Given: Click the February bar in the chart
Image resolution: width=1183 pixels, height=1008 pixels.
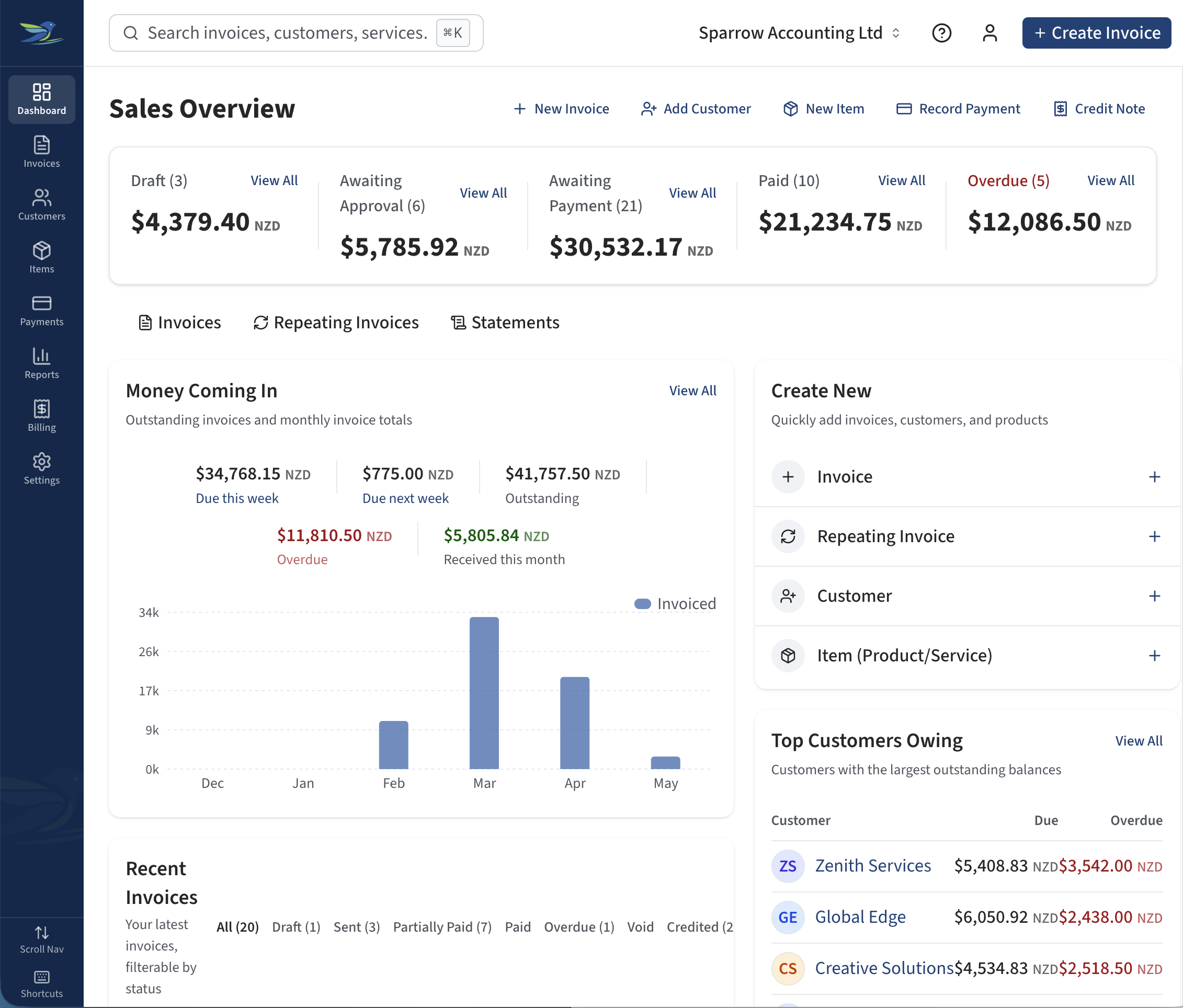Looking at the screenshot, I should pos(393,745).
